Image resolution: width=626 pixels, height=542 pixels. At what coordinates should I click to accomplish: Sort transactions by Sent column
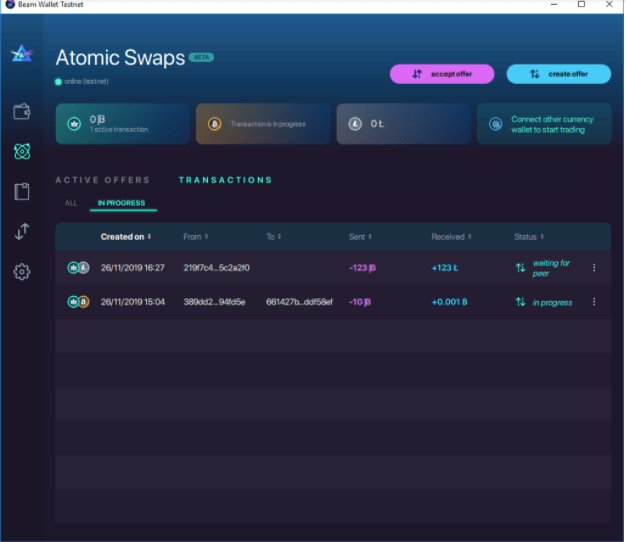(360, 237)
